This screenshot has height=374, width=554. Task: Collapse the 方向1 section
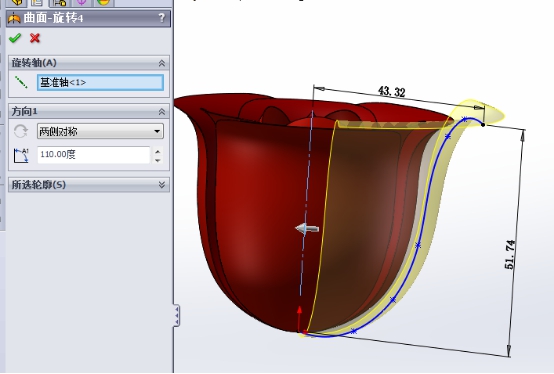pyautogui.click(x=162, y=112)
